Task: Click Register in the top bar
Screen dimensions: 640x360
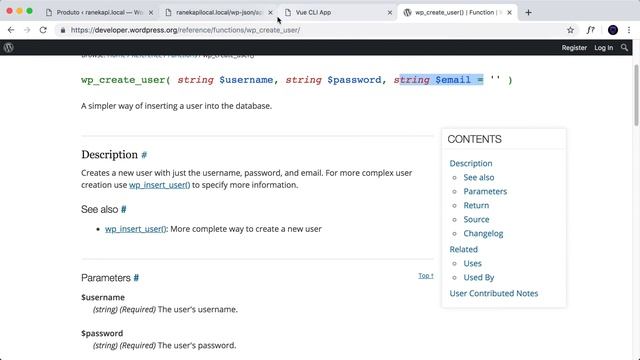Action: click(574, 48)
